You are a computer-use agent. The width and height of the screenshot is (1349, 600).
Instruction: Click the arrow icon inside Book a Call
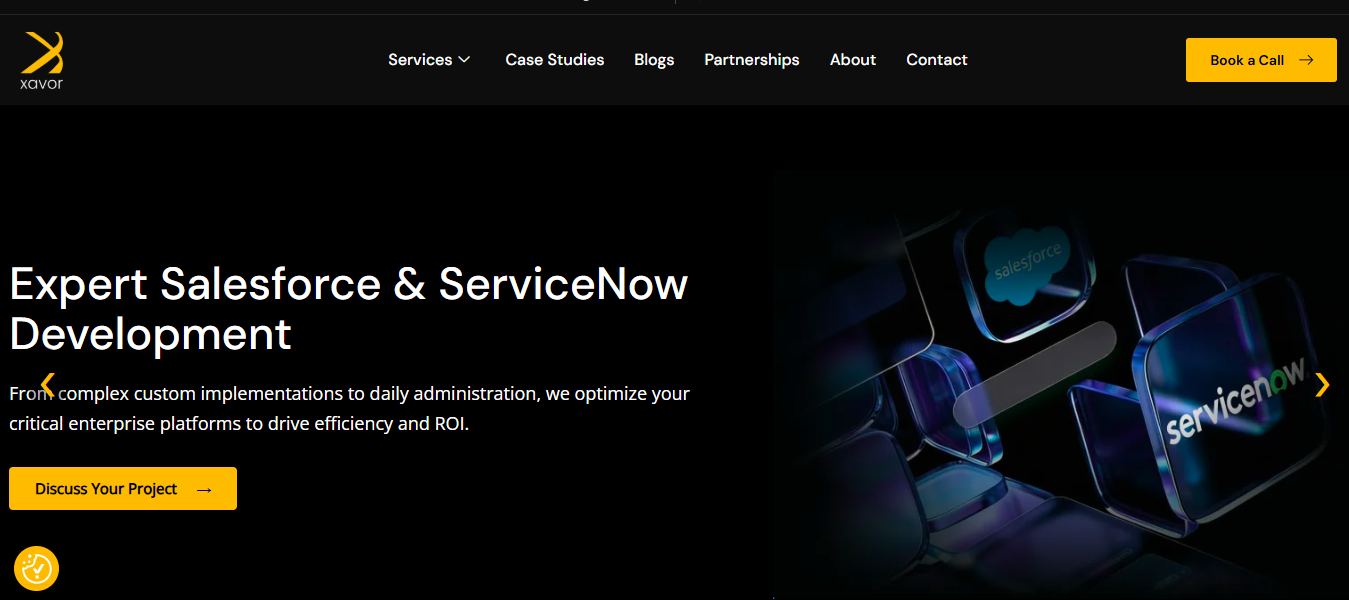[1306, 60]
